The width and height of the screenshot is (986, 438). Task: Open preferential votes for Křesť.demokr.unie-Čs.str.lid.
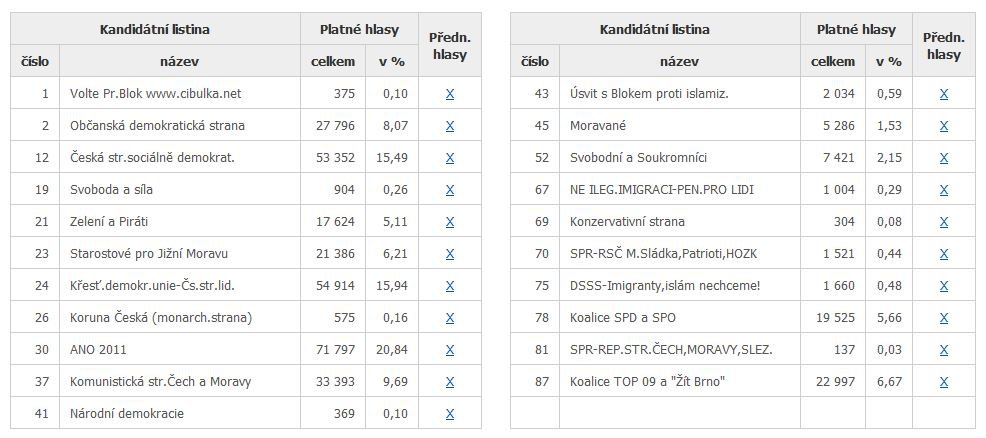coord(450,286)
